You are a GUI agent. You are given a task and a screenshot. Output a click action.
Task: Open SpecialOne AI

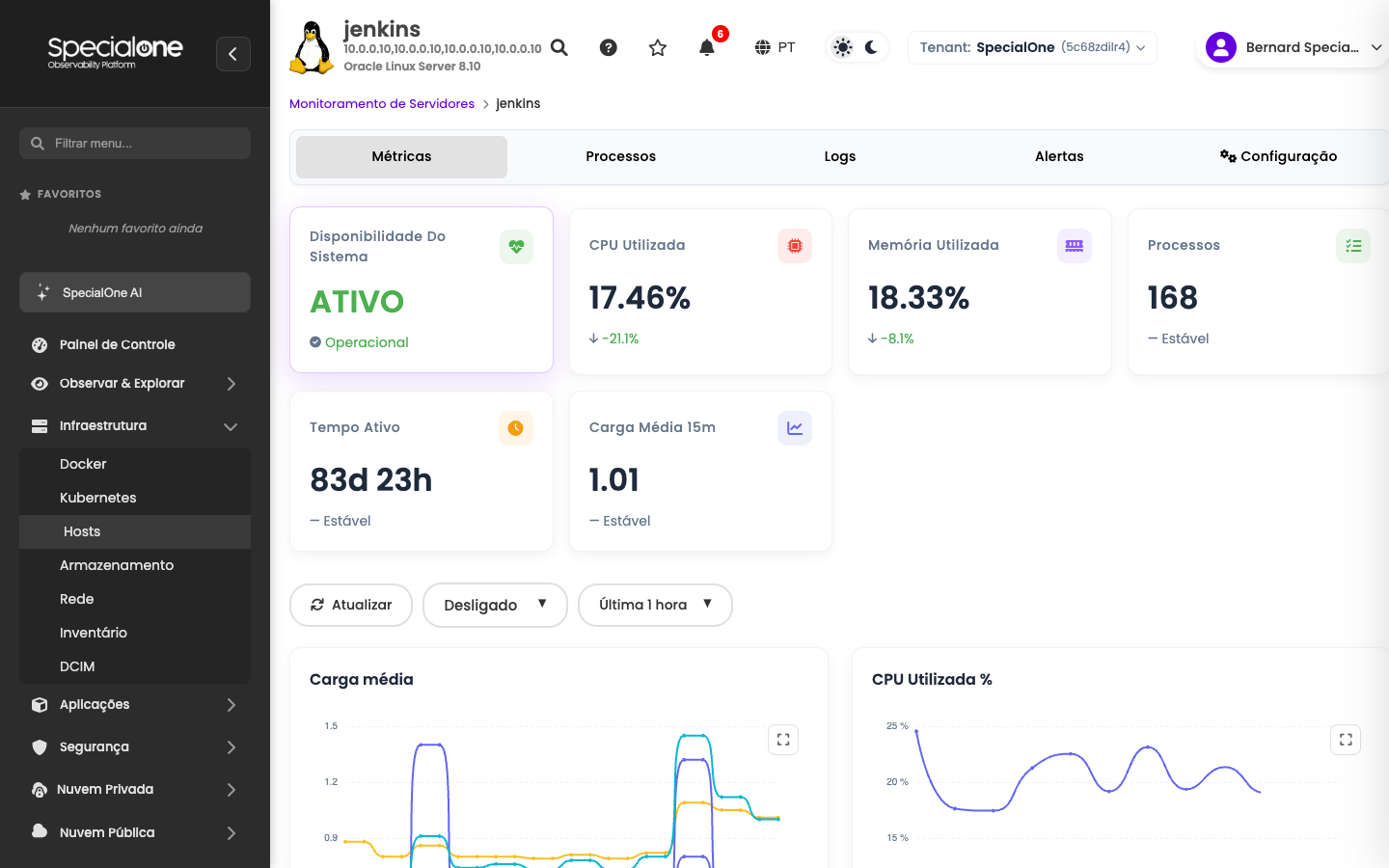click(x=135, y=292)
